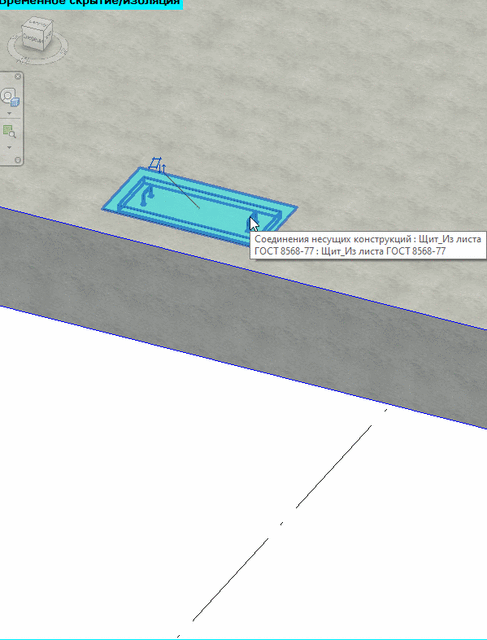Click the flip arrows control above the connection
This screenshot has height=640, width=487.
pyautogui.click(x=163, y=168)
